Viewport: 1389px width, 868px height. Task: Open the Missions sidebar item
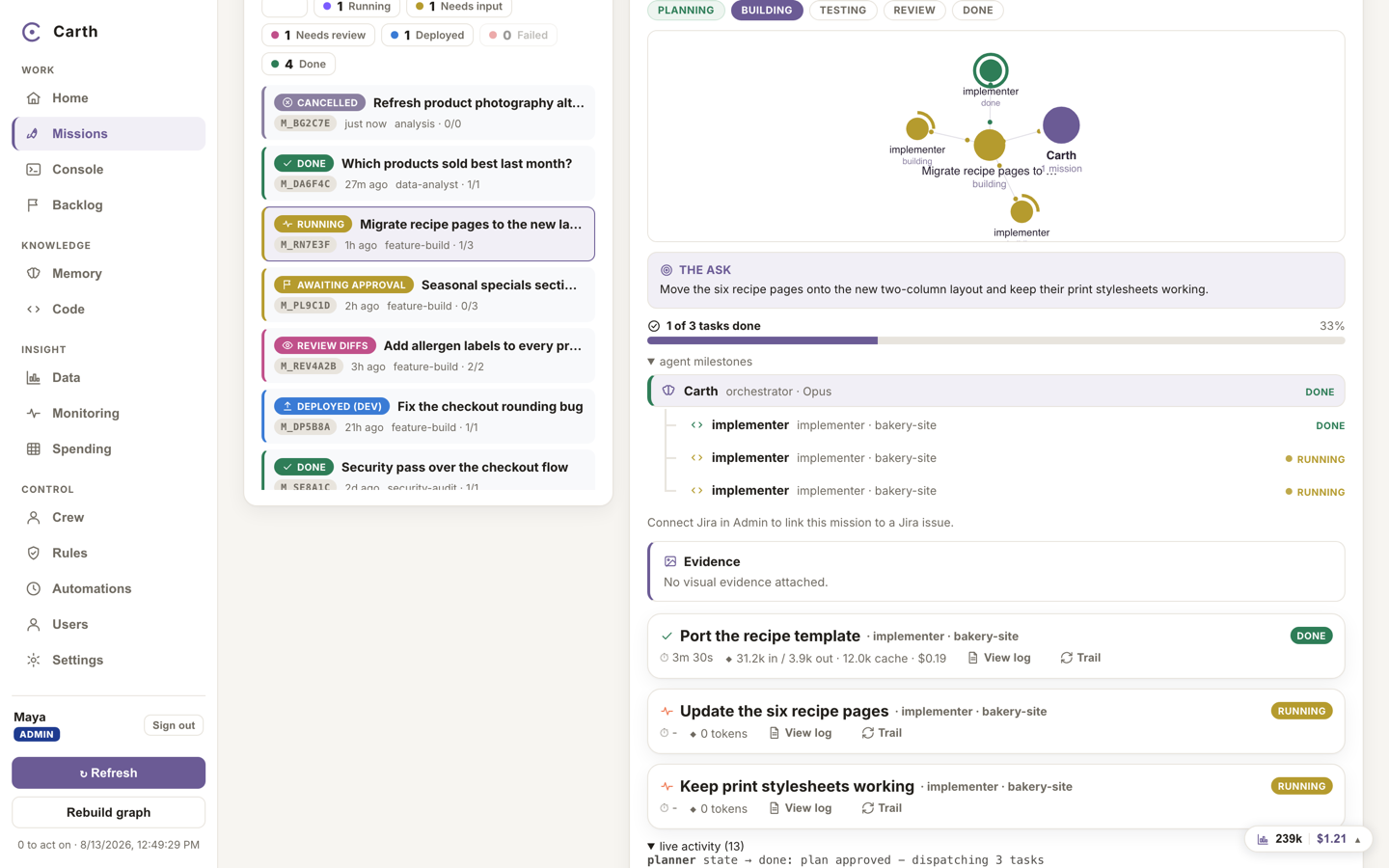point(108,134)
